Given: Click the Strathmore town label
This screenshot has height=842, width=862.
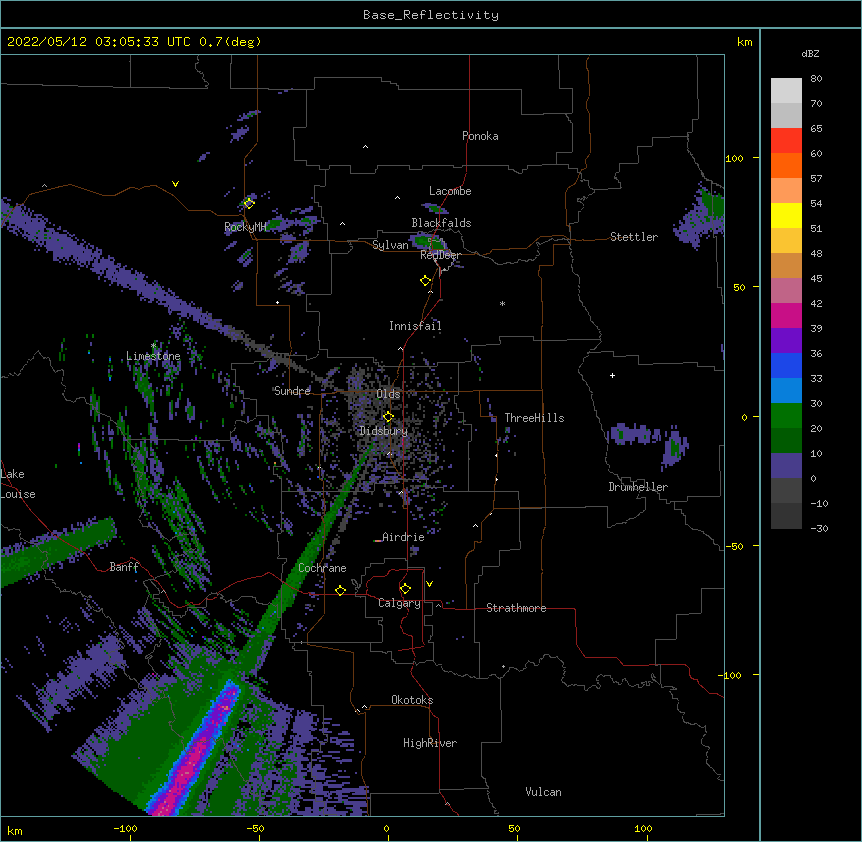Looking at the screenshot, I should click(x=516, y=608).
